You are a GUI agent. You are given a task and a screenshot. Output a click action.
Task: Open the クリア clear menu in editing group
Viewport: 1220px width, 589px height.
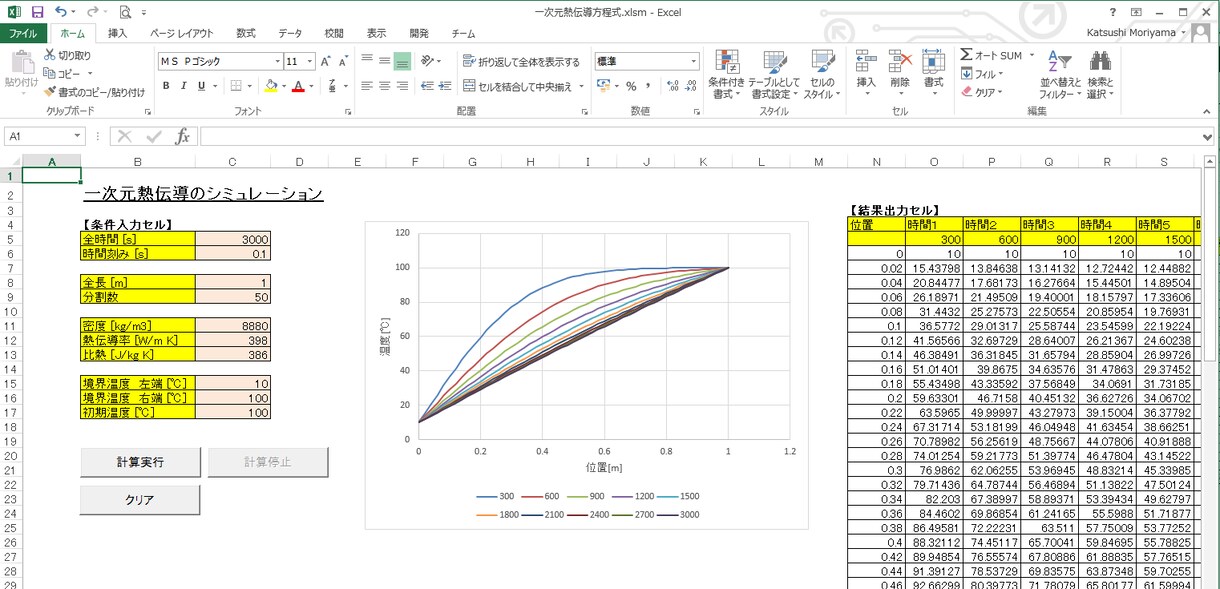(x=981, y=92)
